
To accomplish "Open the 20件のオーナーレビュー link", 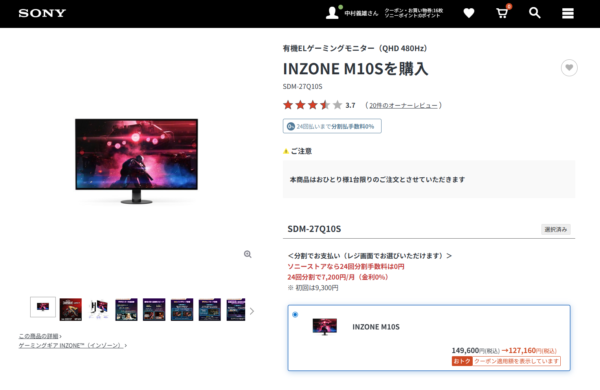I will [403, 105].
